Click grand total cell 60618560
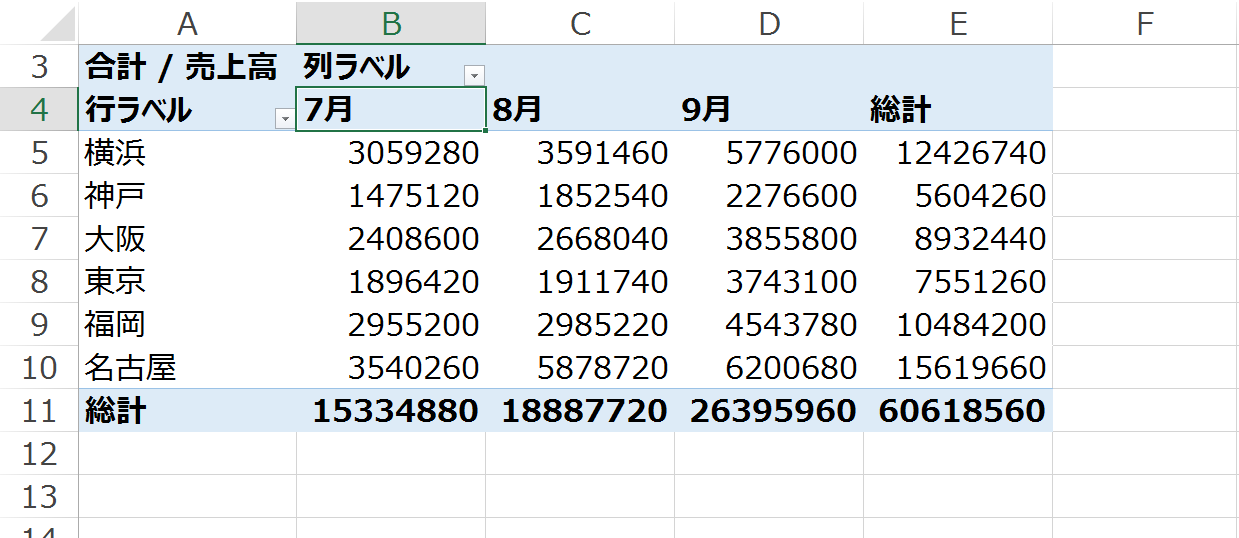The image size is (1239, 538). tap(958, 411)
